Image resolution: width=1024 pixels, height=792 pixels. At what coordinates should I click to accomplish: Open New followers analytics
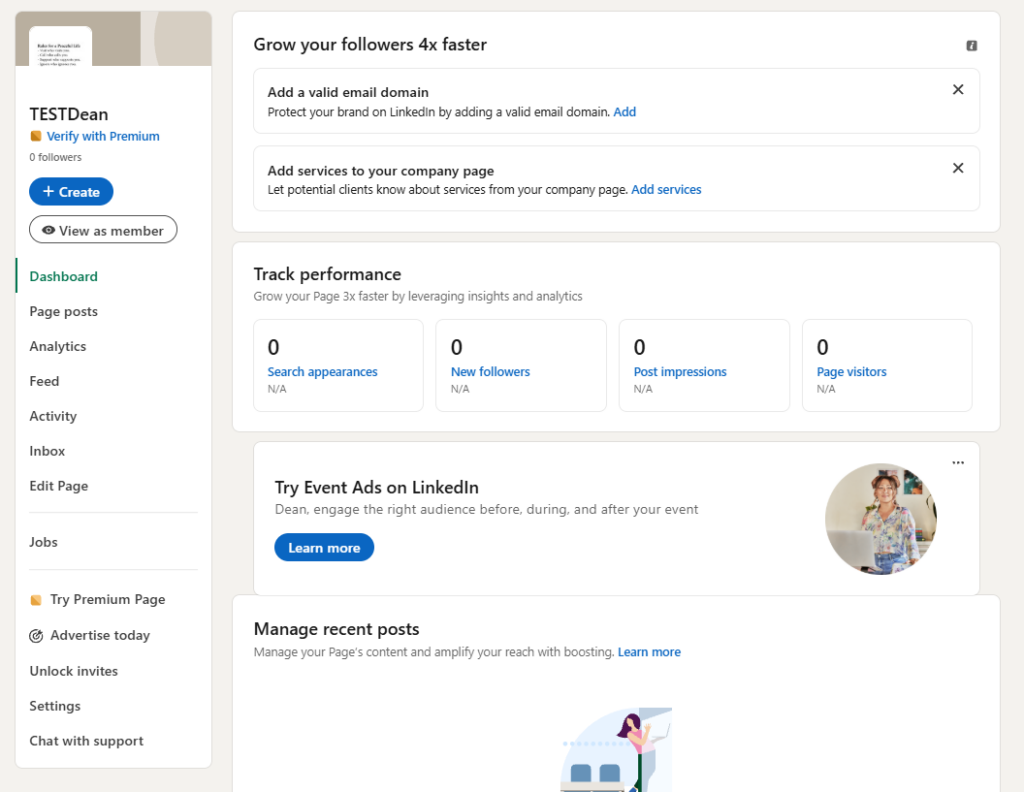point(490,372)
